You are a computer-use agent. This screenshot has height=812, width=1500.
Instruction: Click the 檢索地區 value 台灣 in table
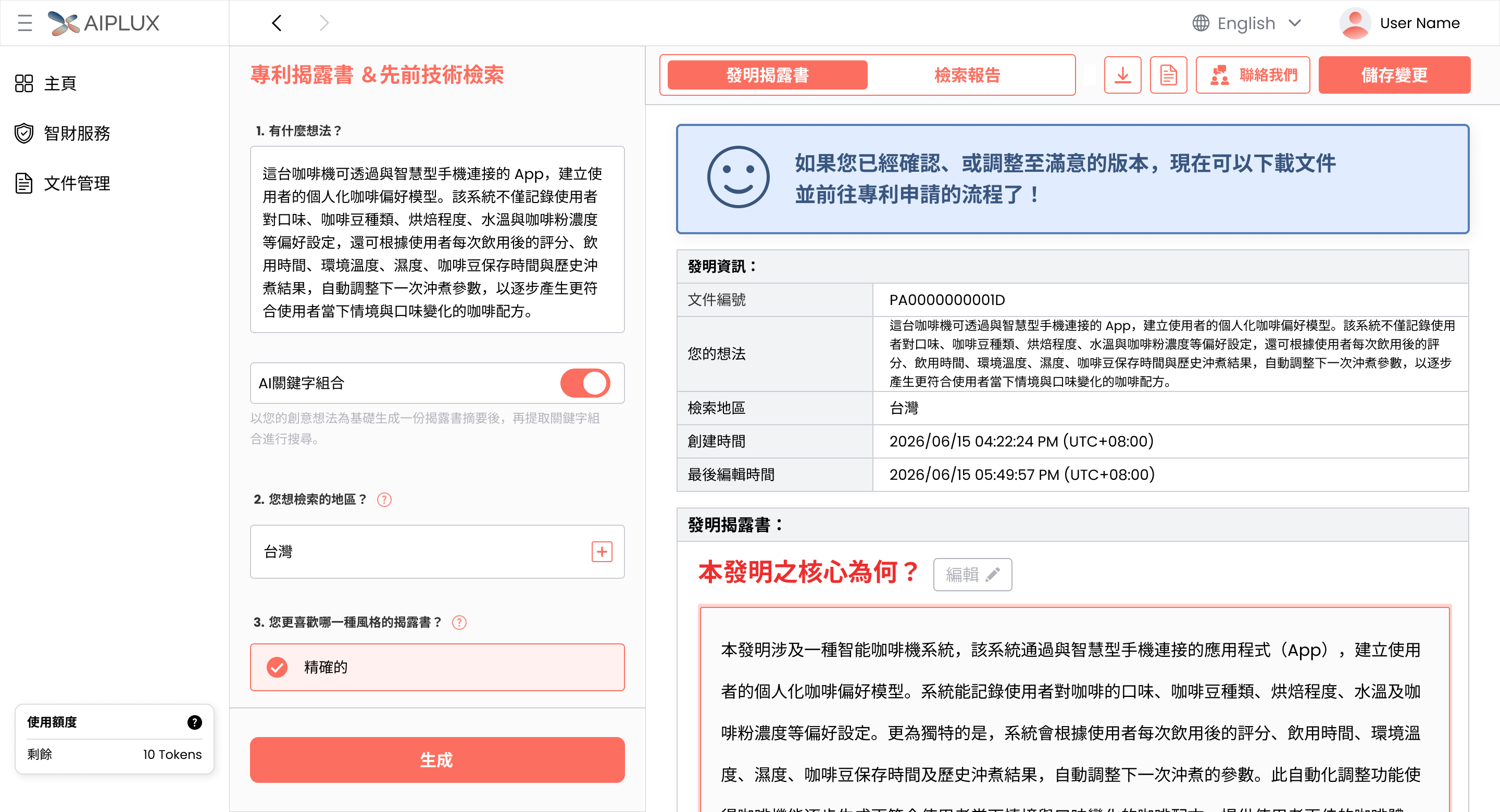click(904, 408)
